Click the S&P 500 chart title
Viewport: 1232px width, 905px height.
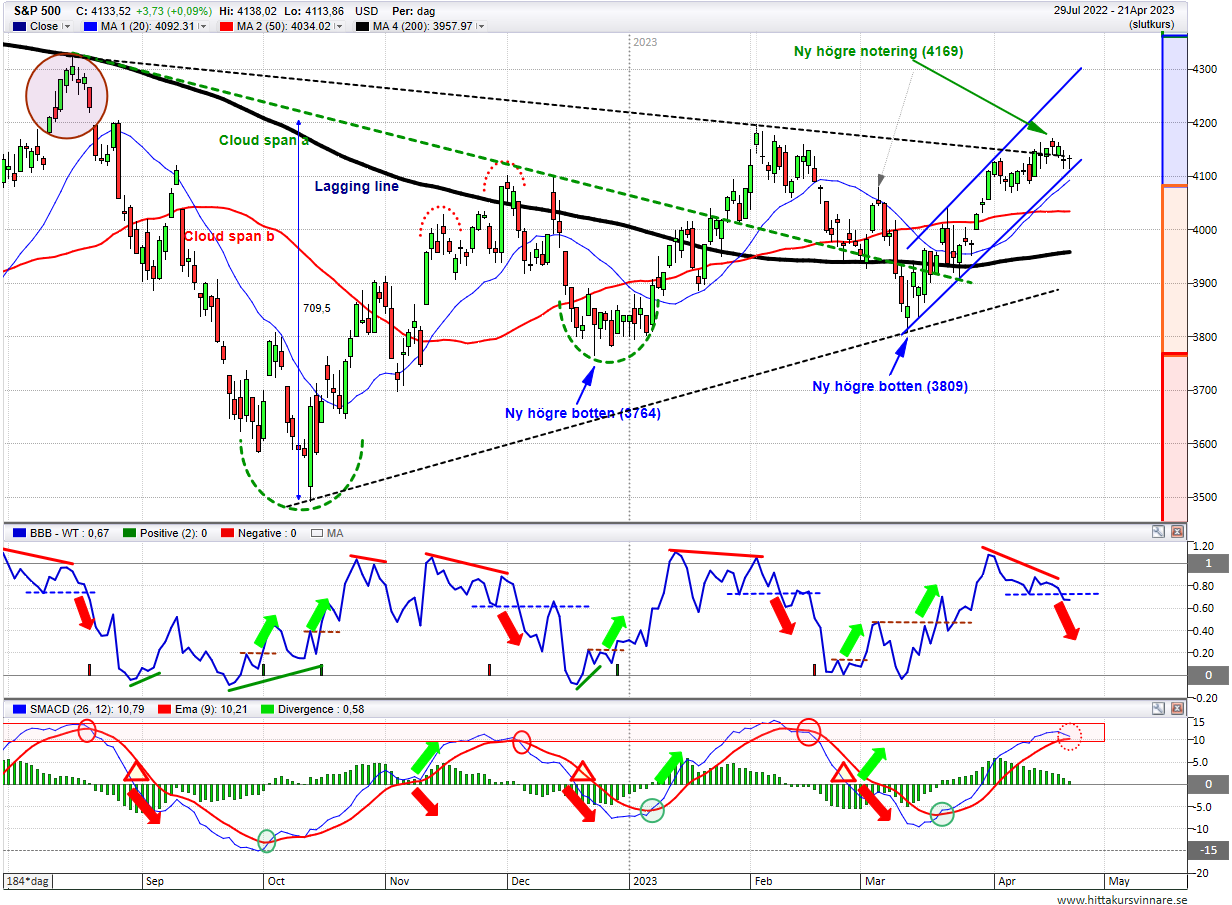pos(38,10)
